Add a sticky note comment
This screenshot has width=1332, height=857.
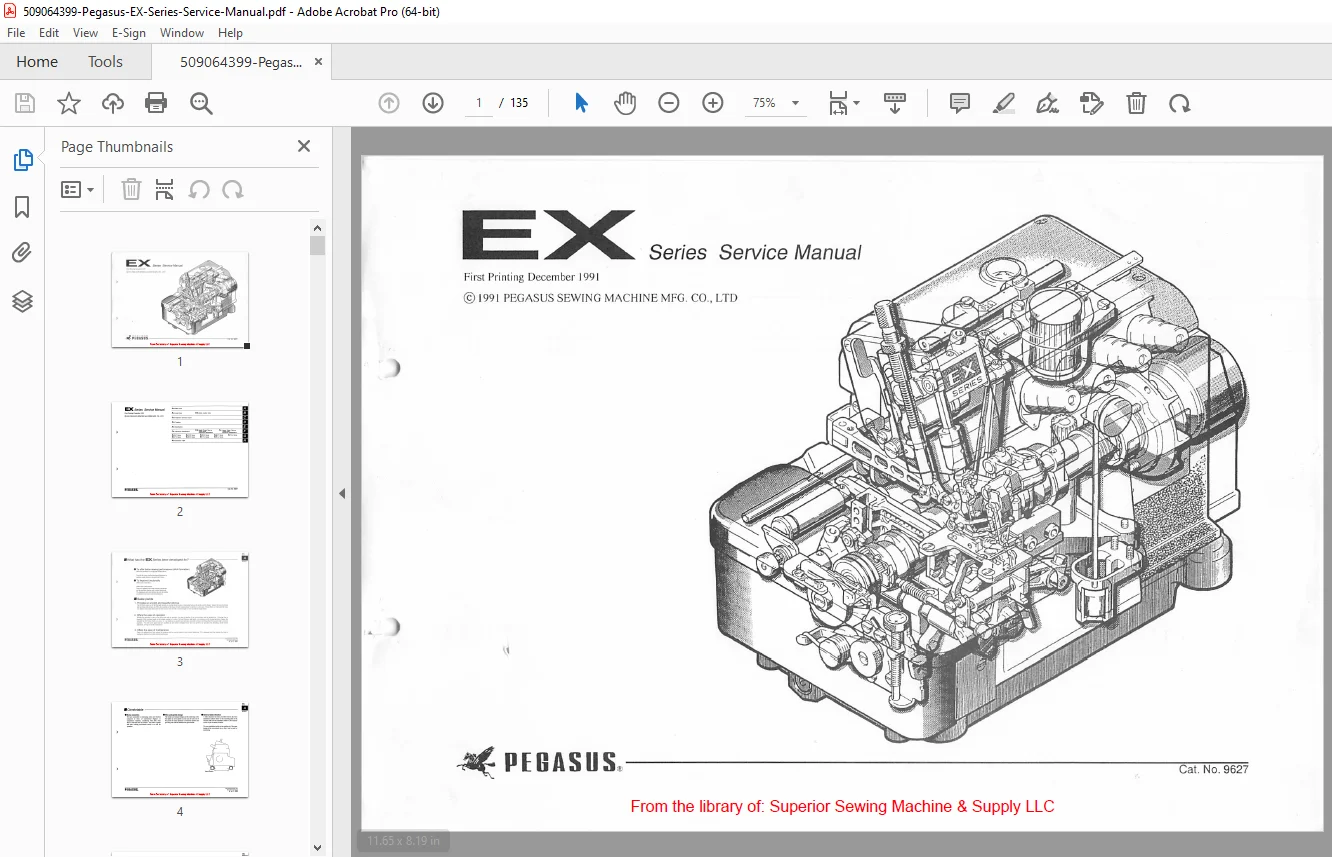(x=960, y=103)
